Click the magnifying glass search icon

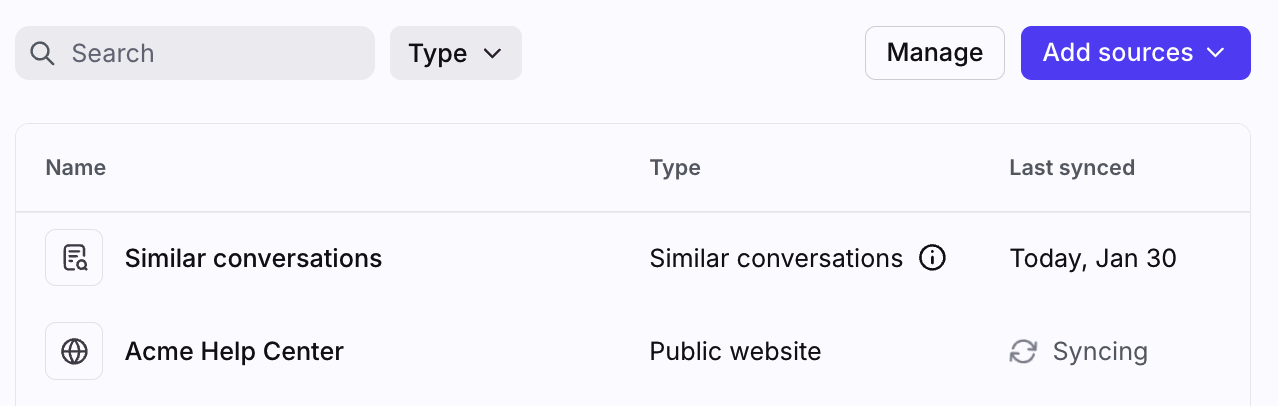point(42,53)
